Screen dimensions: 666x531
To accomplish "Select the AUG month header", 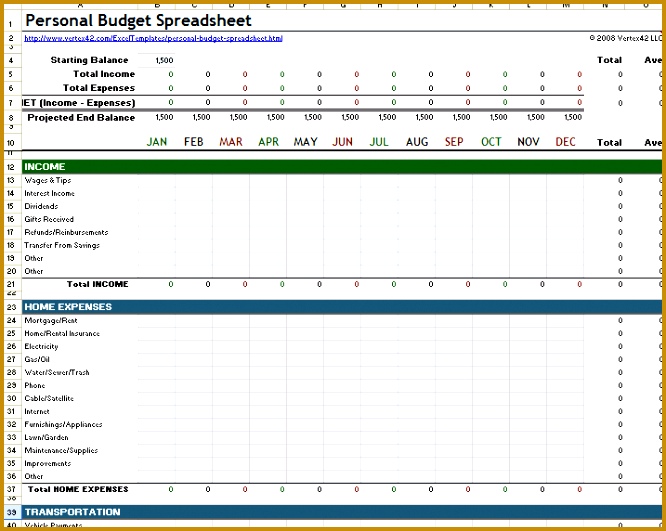I will click(x=417, y=142).
